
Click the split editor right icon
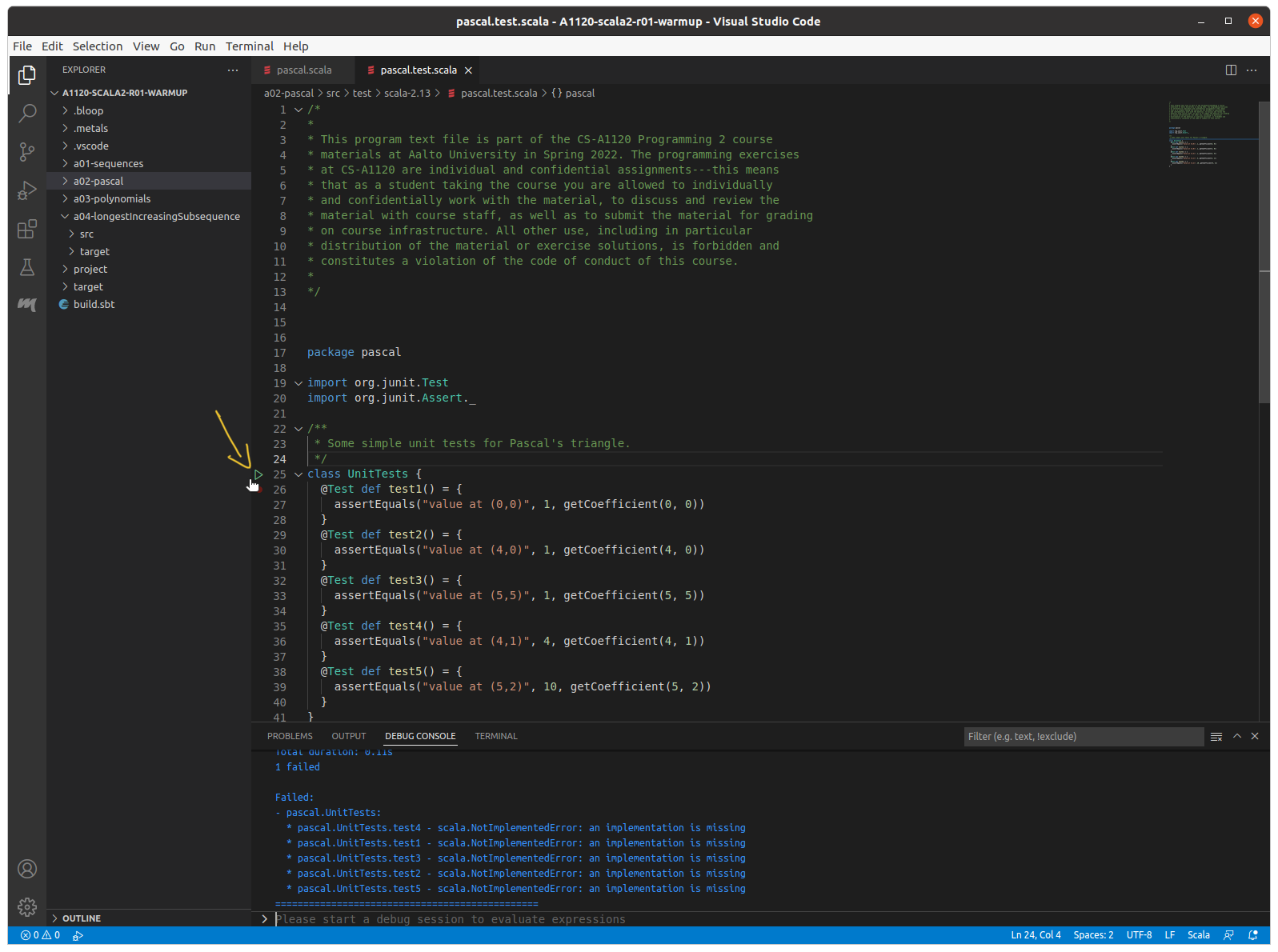coord(1231,70)
